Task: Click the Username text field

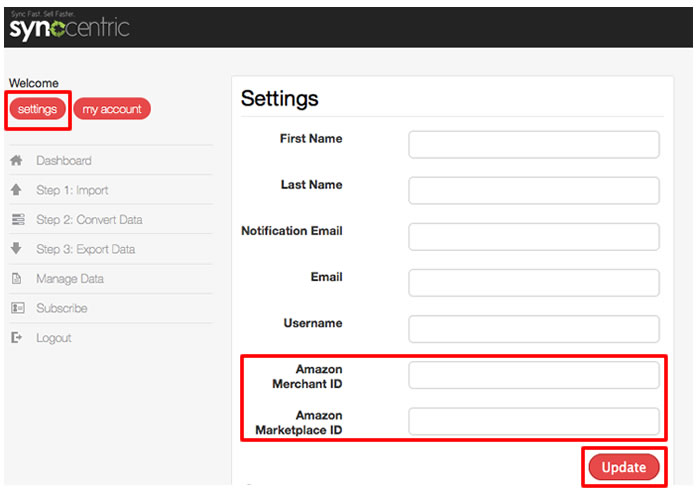Action: (534, 329)
